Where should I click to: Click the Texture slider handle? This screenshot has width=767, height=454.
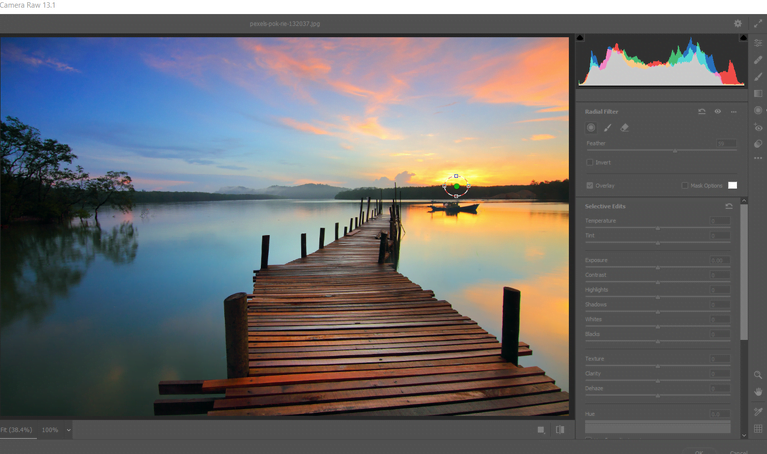(x=657, y=366)
